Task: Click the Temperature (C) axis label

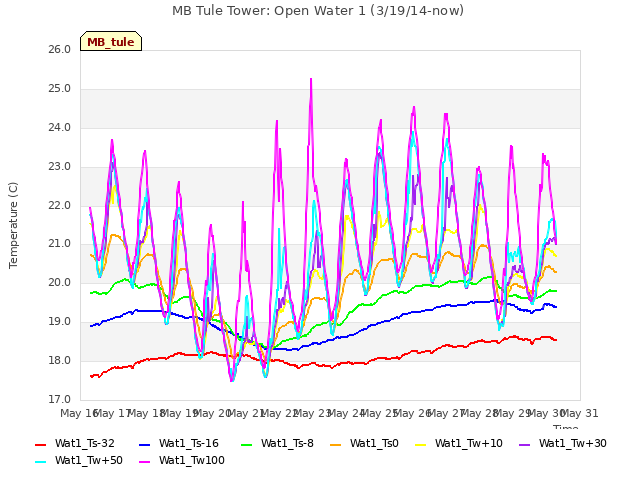Action: [13, 225]
